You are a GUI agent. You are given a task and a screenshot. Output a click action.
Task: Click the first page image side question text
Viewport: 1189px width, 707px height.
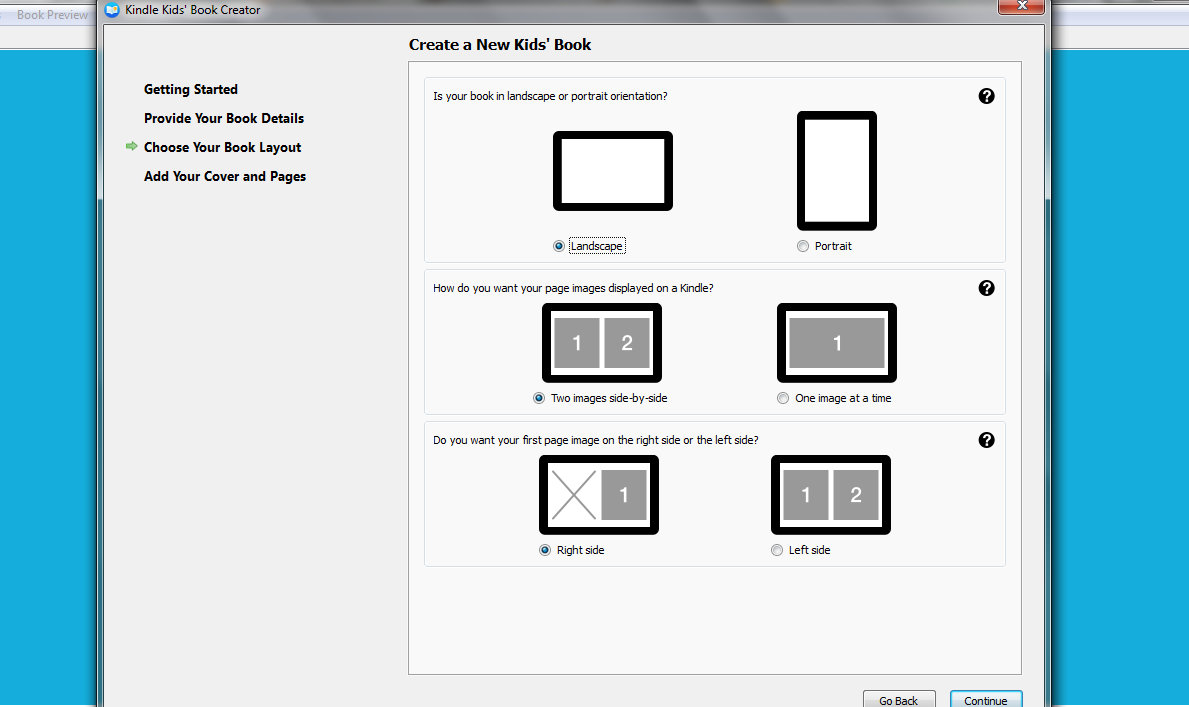(x=596, y=440)
